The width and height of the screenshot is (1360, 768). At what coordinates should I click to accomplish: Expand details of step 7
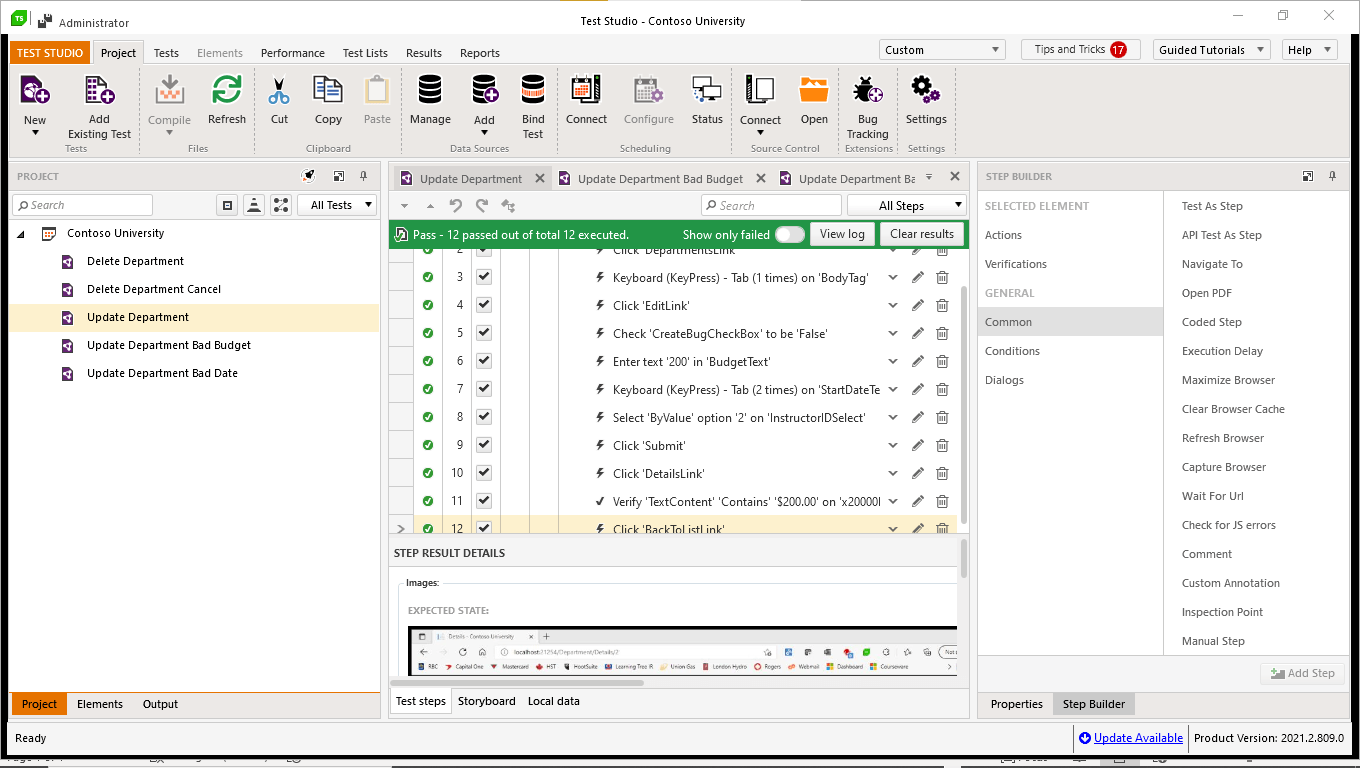pyautogui.click(x=893, y=390)
